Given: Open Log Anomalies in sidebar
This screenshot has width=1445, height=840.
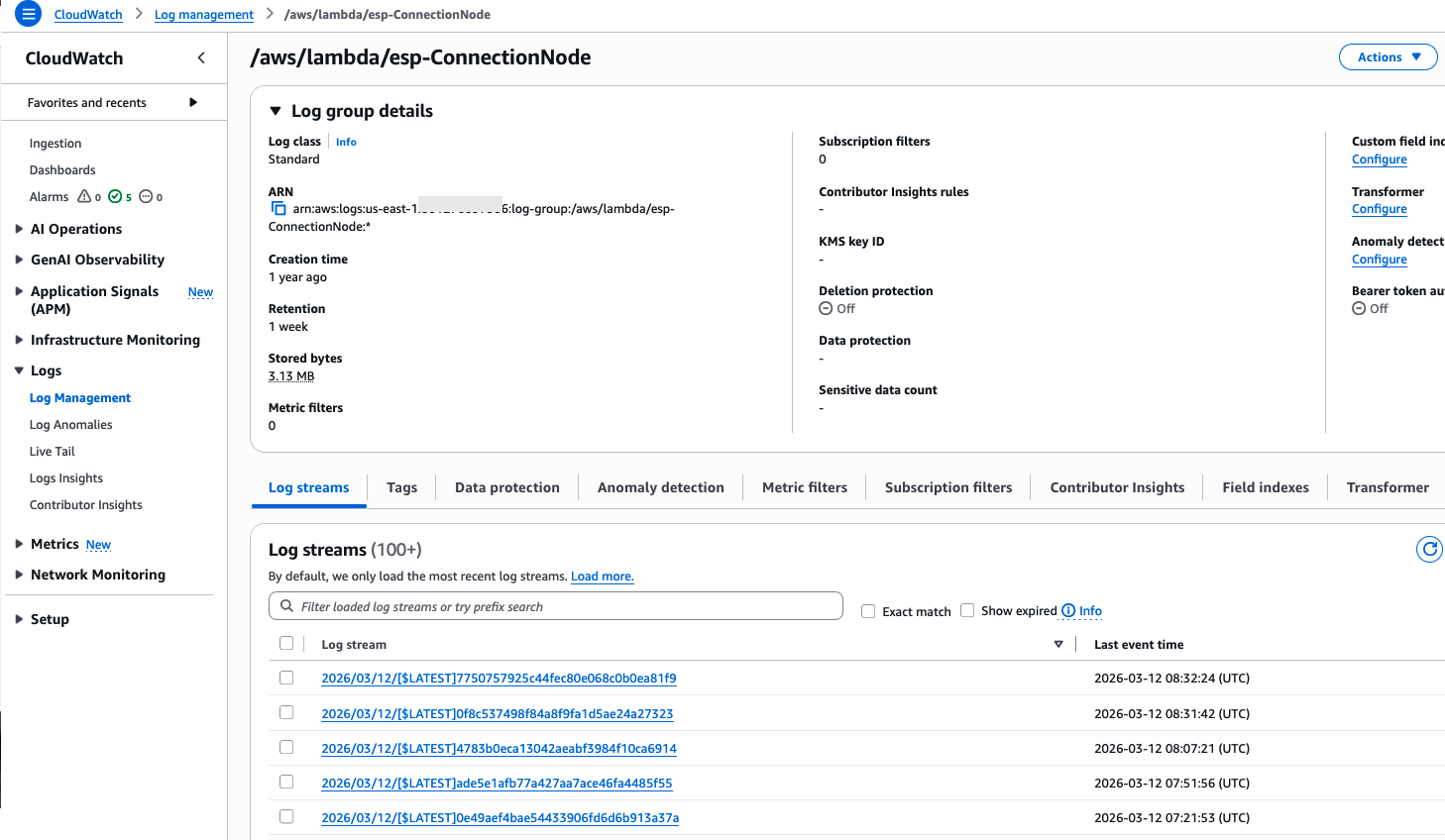Looking at the screenshot, I should tap(71, 425).
